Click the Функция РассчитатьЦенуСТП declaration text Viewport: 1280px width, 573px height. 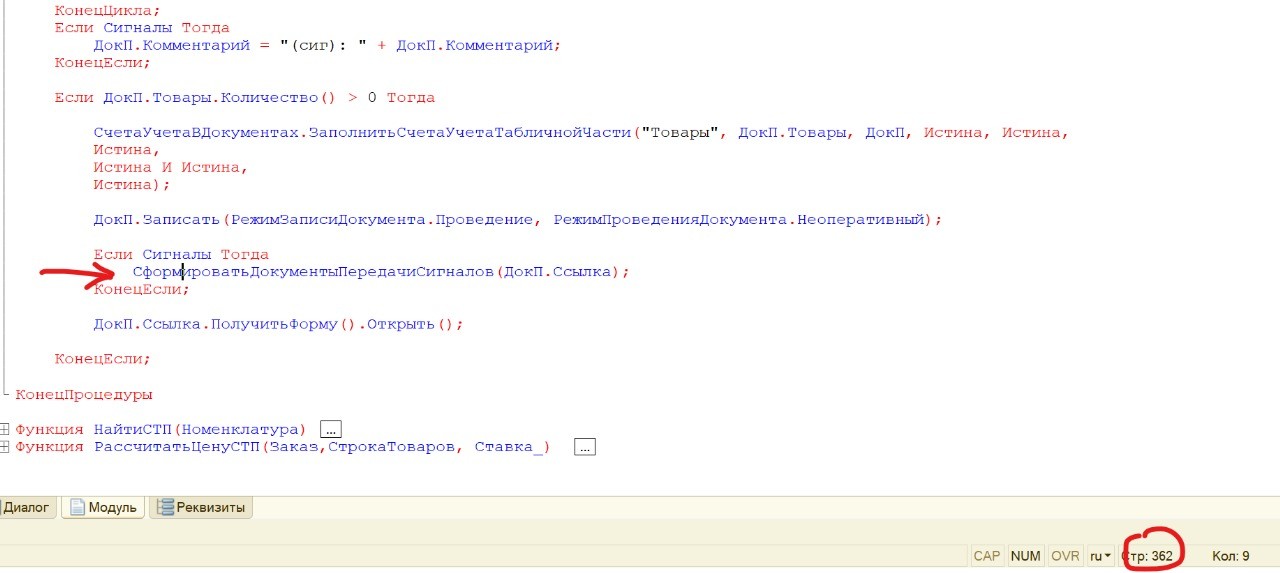point(282,447)
